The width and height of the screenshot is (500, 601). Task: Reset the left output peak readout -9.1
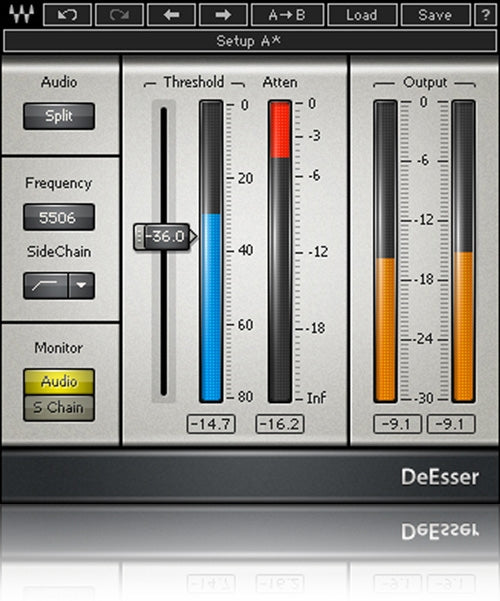(397, 424)
